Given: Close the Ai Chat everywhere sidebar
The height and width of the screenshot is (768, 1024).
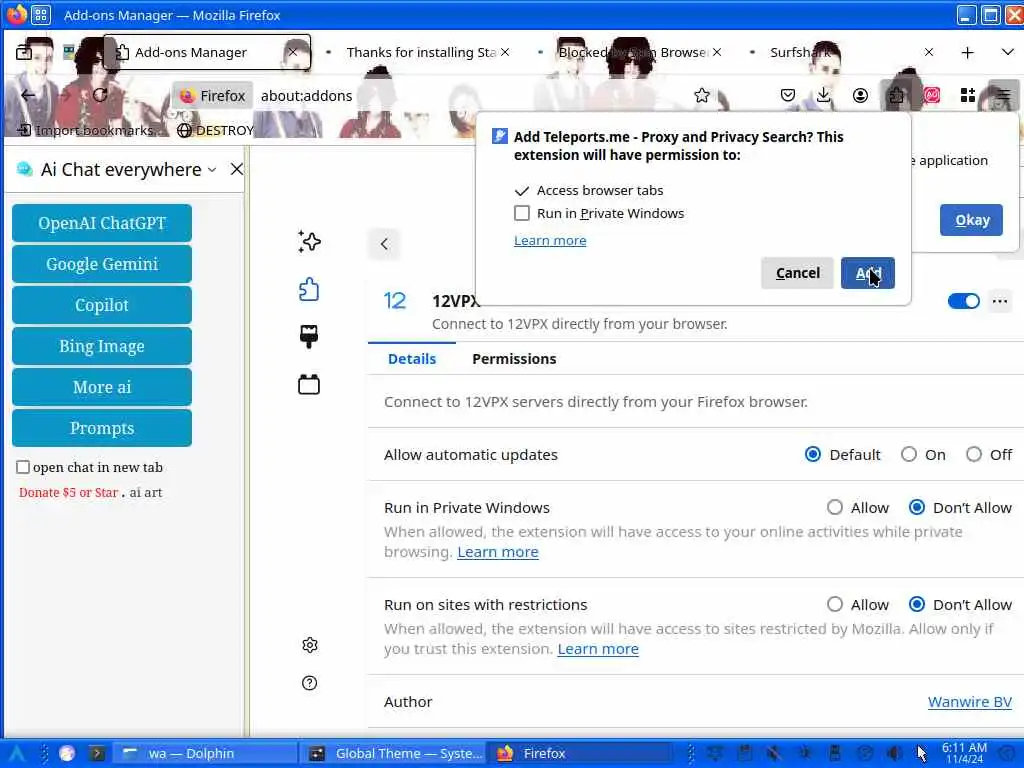Looking at the screenshot, I should click(236, 170).
